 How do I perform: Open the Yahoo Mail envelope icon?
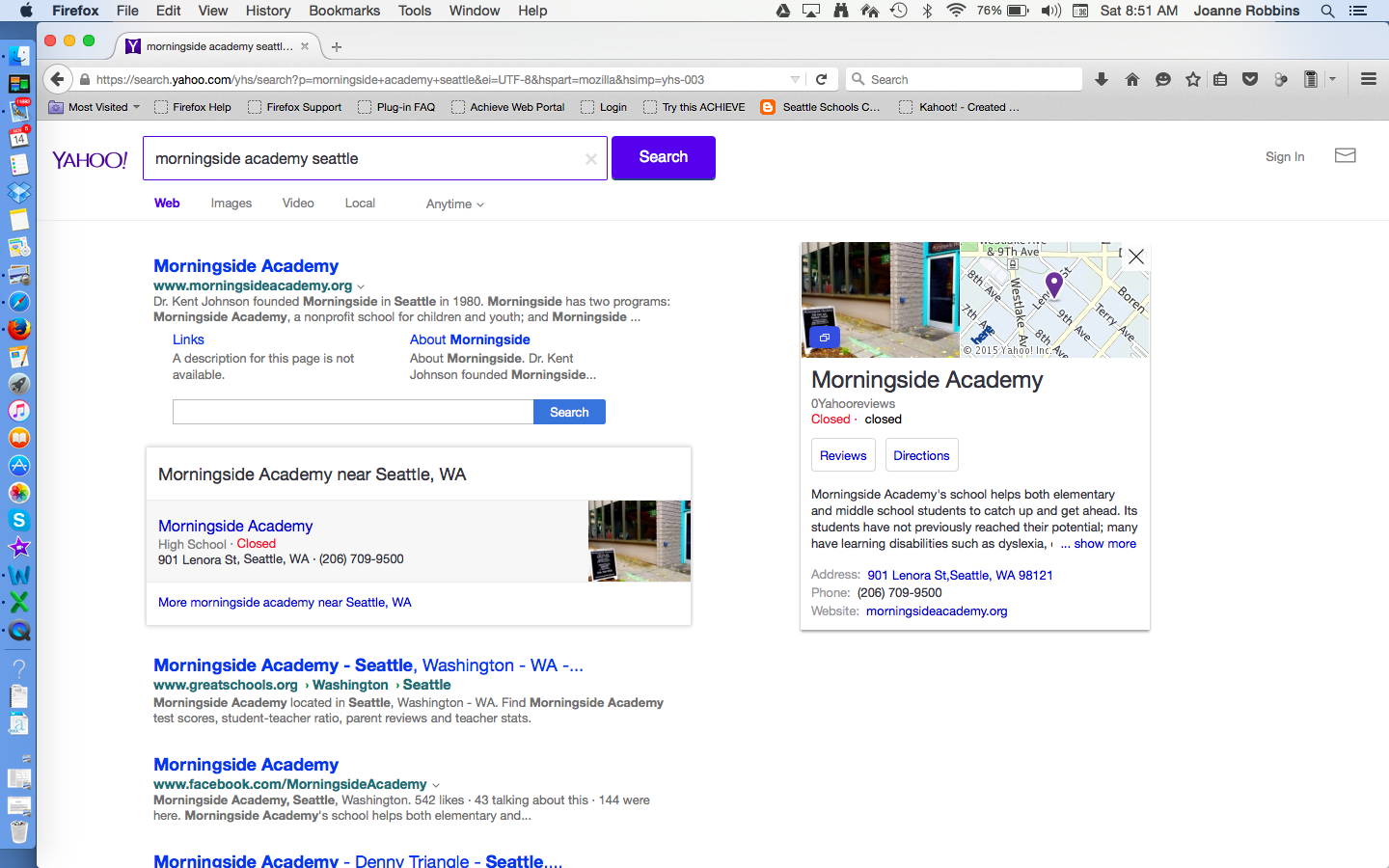click(x=1346, y=155)
